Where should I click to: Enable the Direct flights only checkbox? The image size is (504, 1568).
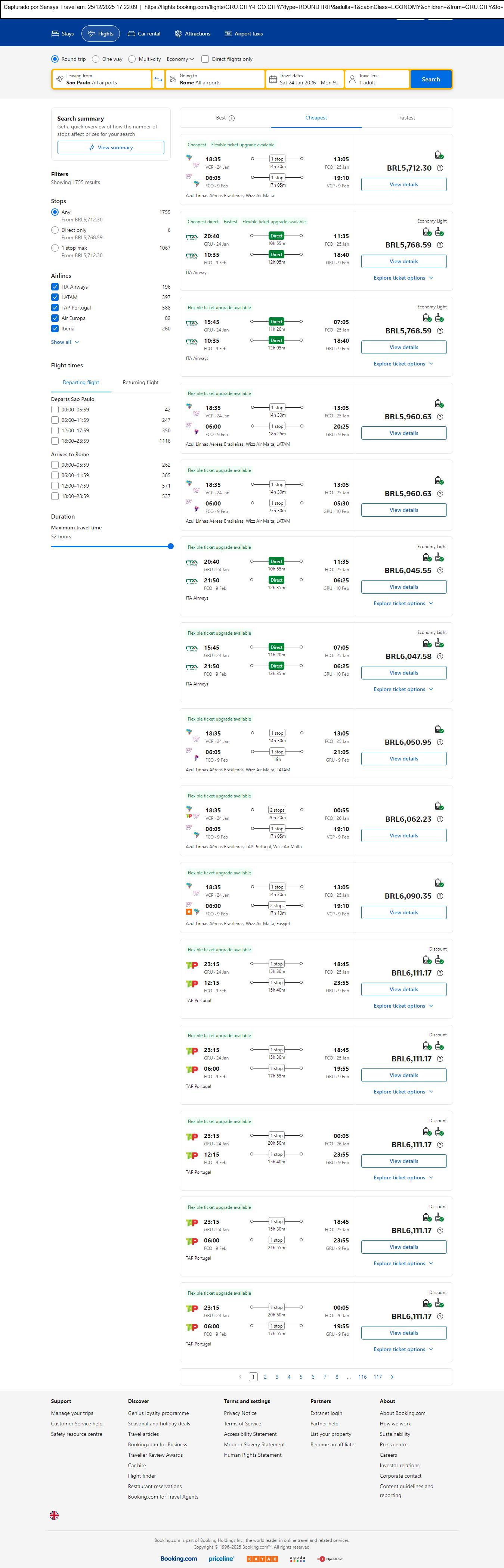click(205, 59)
